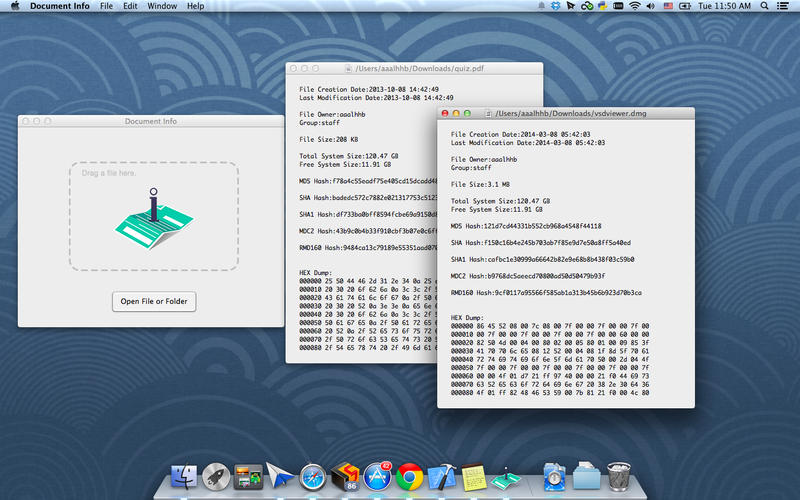
Task: Open Launchpad rocket icon in Dock
Action: pyautogui.click(x=216, y=477)
